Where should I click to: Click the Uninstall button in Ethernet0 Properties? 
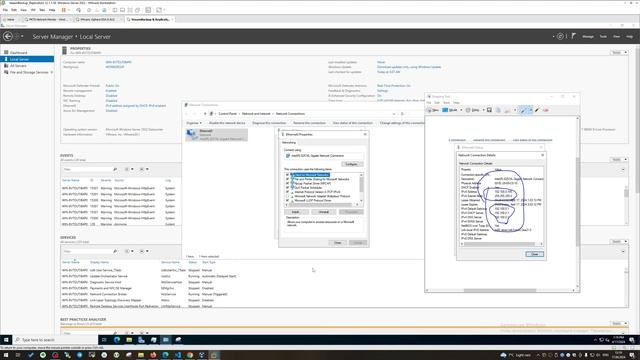click(323, 212)
